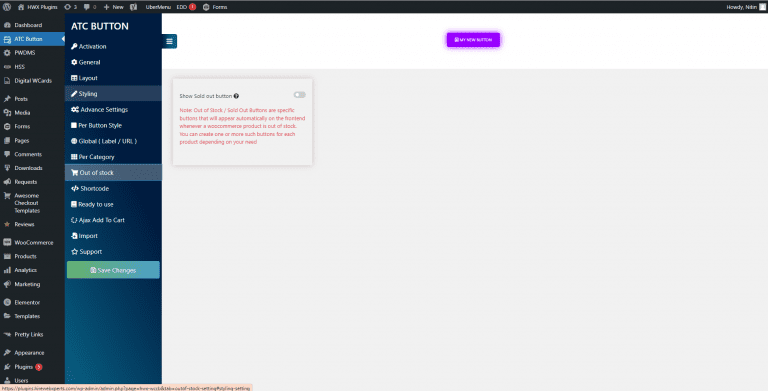Screen dimensions: 768x391
Task: Click the help icon beside Show Sold out button
Action: pyautogui.click(x=236, y=96)
